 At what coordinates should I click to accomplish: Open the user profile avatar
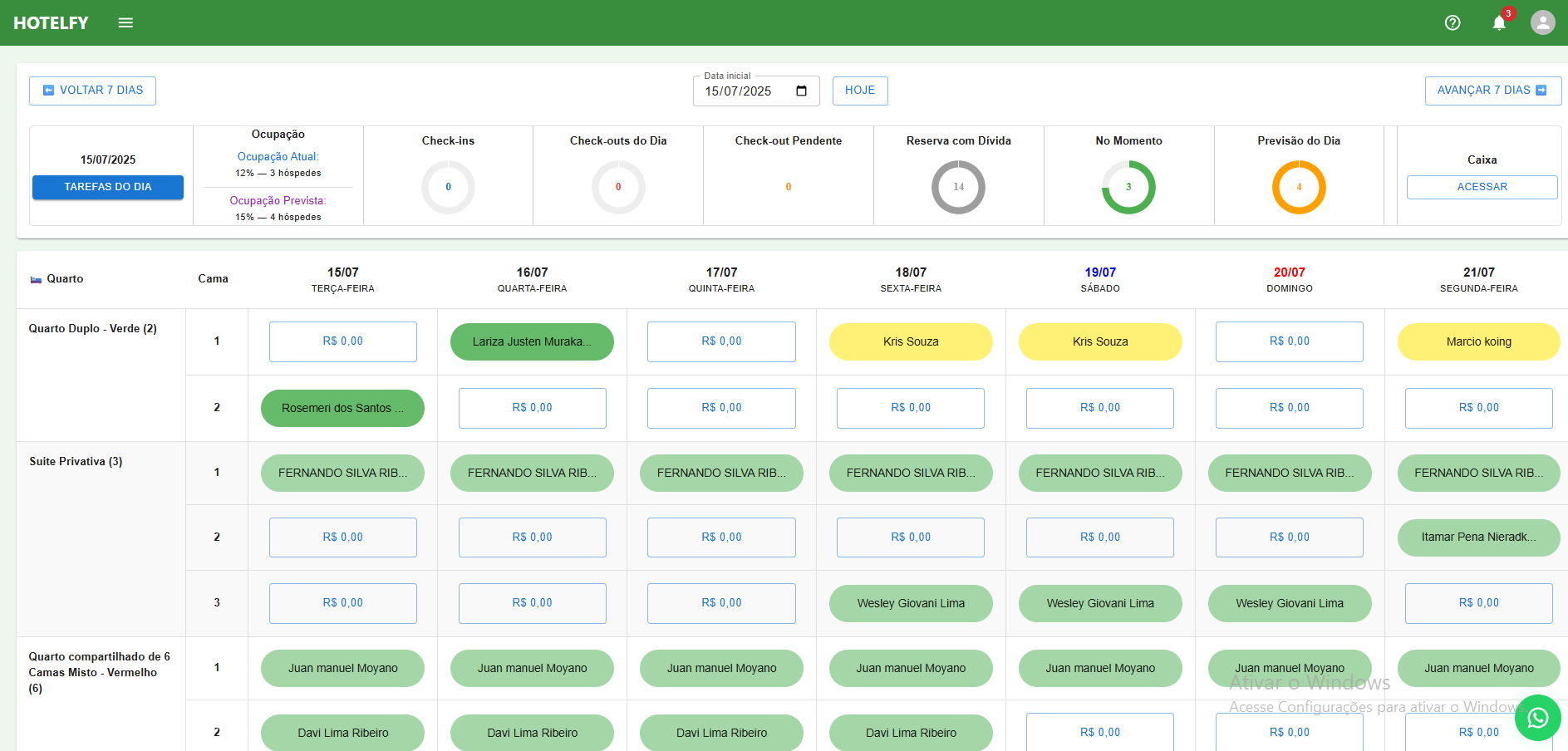(x=1542, y=22)
